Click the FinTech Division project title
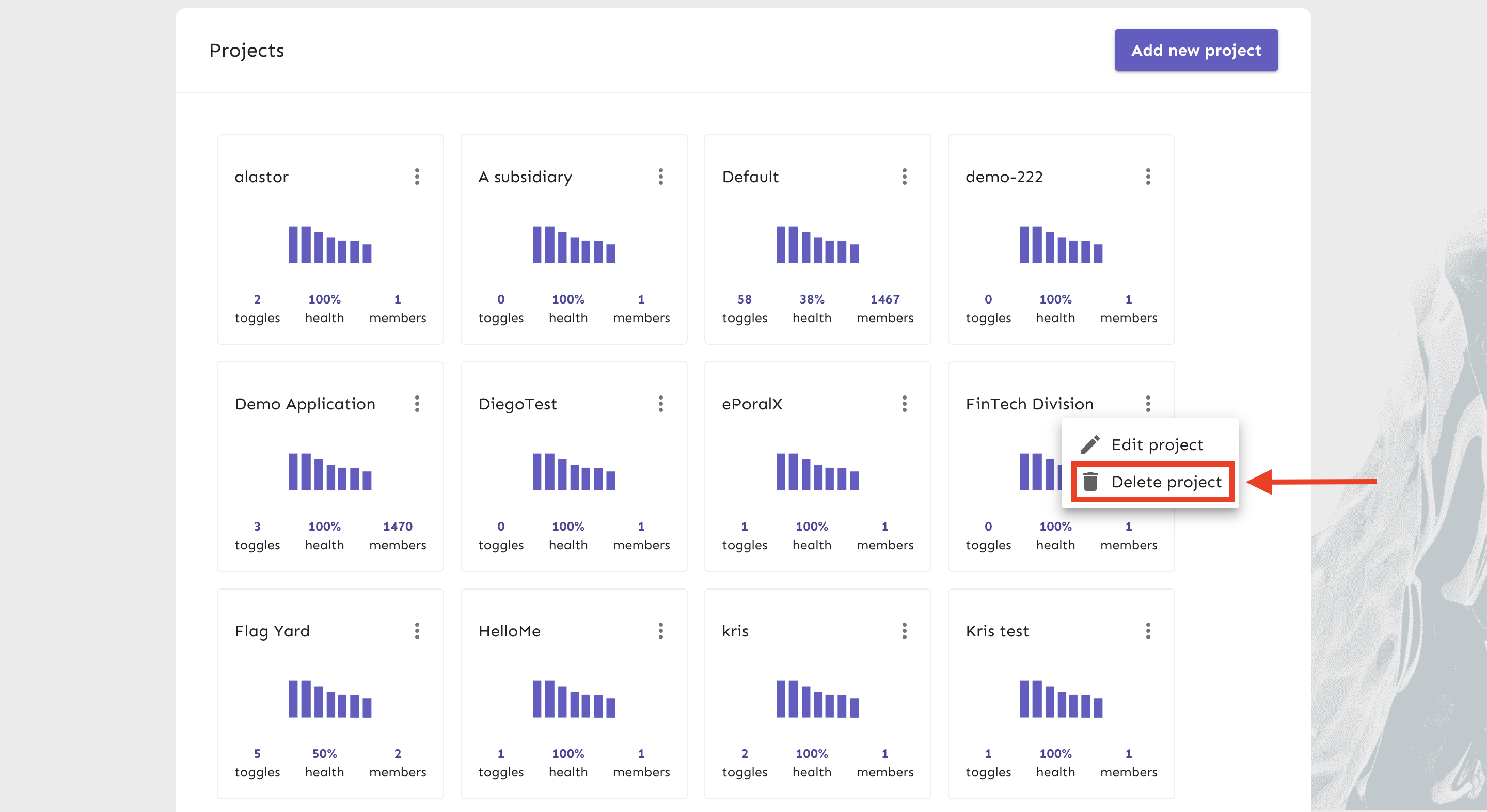 1029,403
